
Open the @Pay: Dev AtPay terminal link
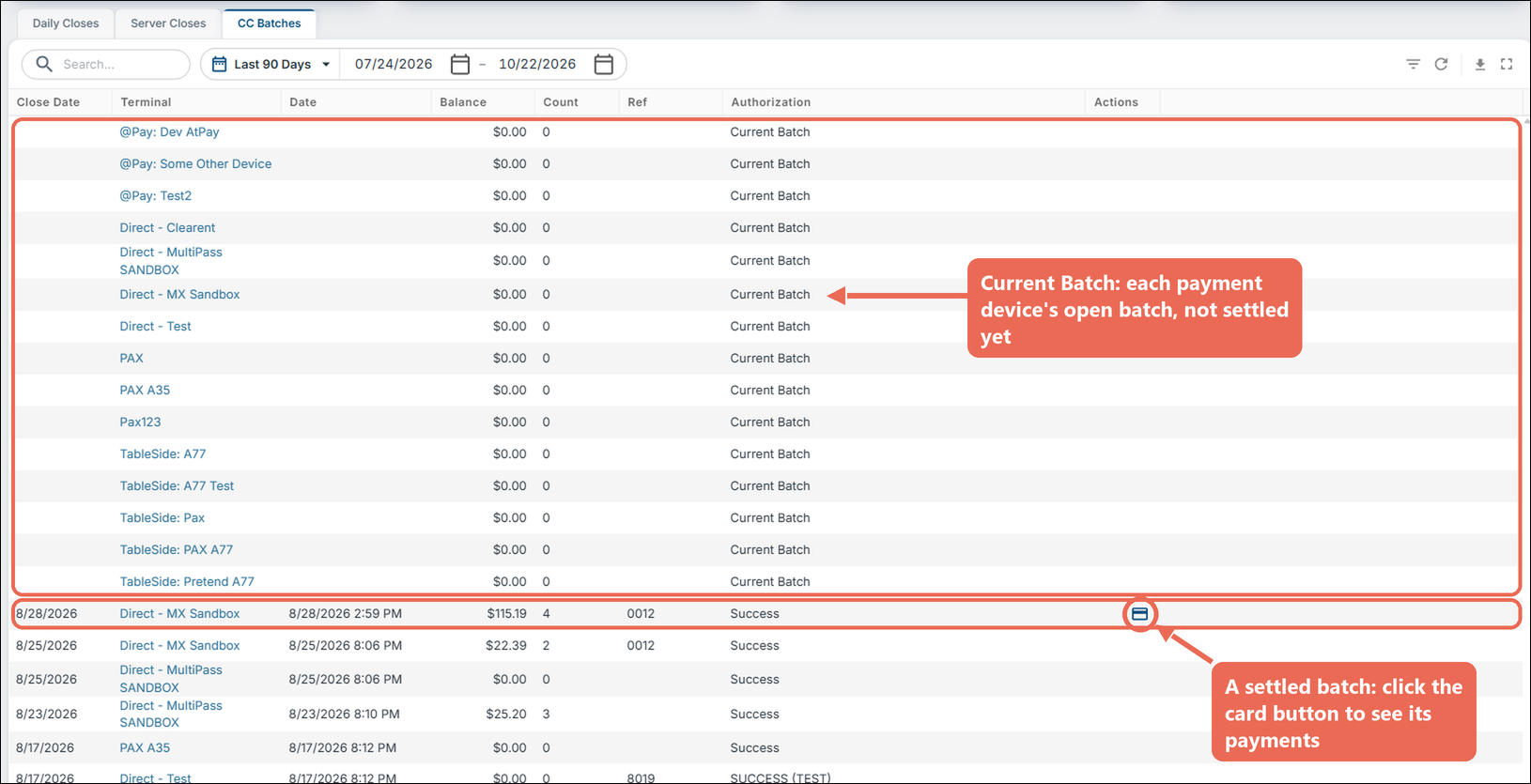click(x=169, y=132)
